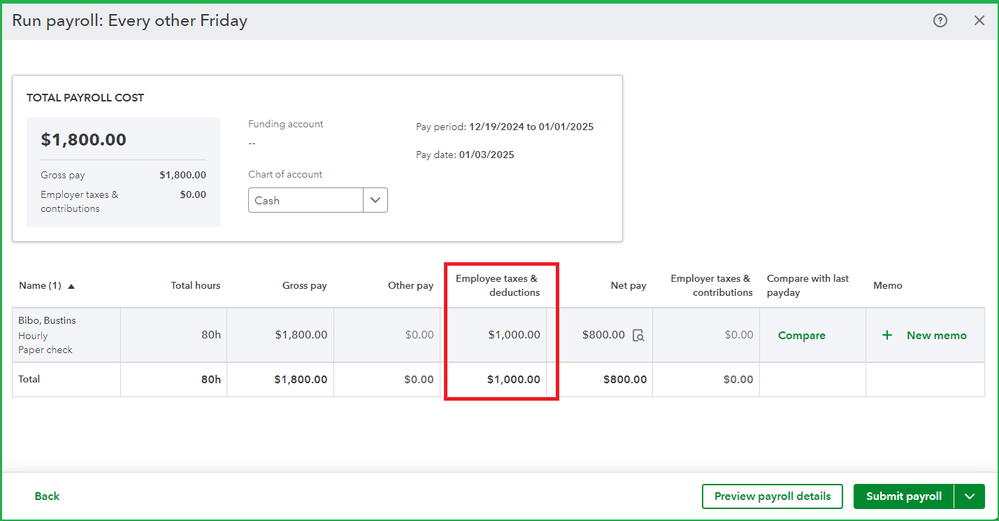Select employee Bibo, Bustins row name
This screenshot has width=999, height=521.
(x=47, y=321)
